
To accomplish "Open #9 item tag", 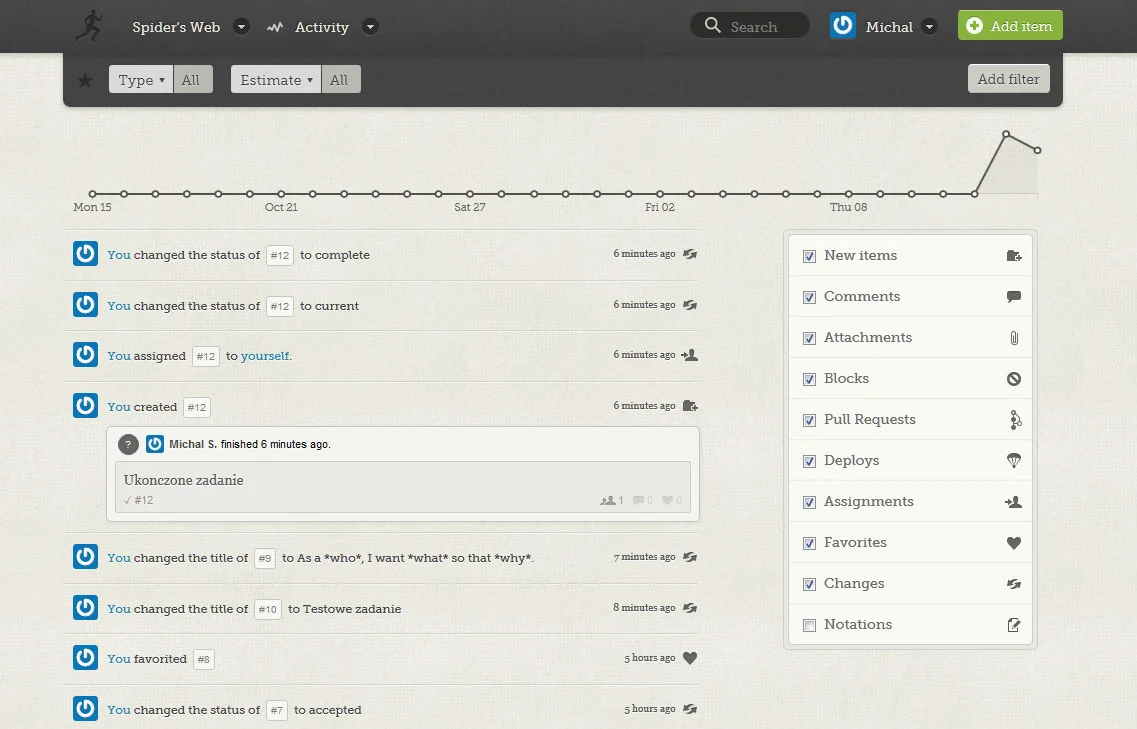I will coord(265,559).
